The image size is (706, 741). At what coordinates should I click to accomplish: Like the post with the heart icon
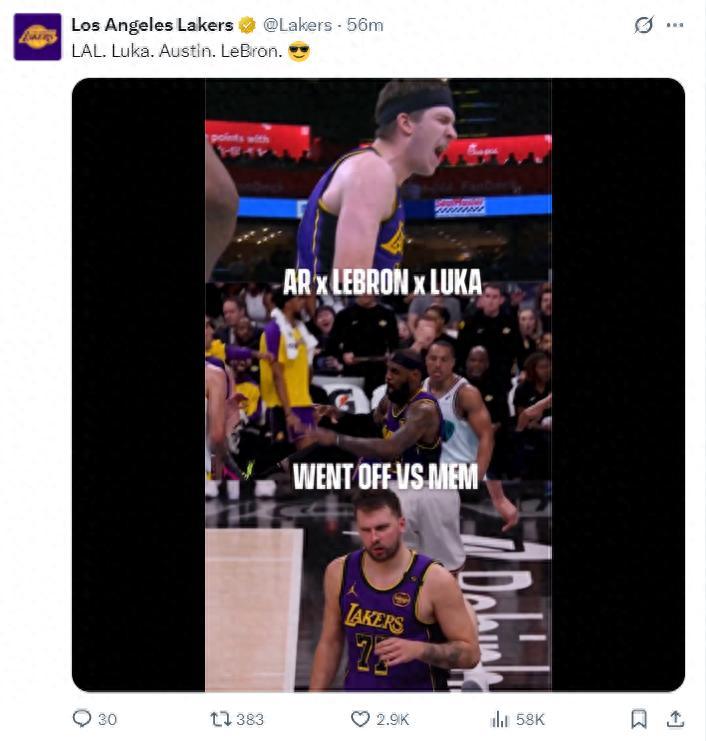(x=360, y=718)
